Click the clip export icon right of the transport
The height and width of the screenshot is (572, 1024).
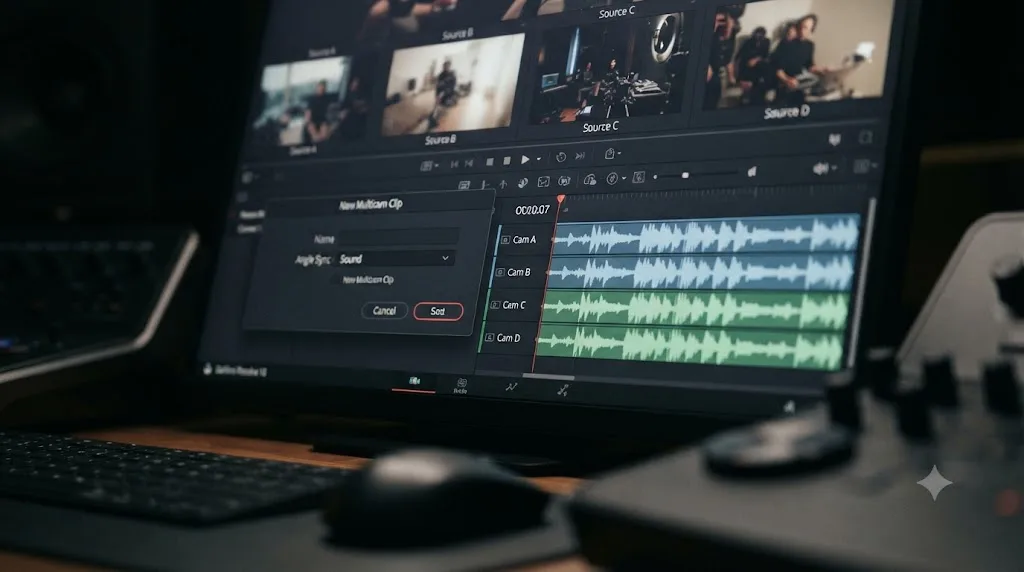coord(609,154)
